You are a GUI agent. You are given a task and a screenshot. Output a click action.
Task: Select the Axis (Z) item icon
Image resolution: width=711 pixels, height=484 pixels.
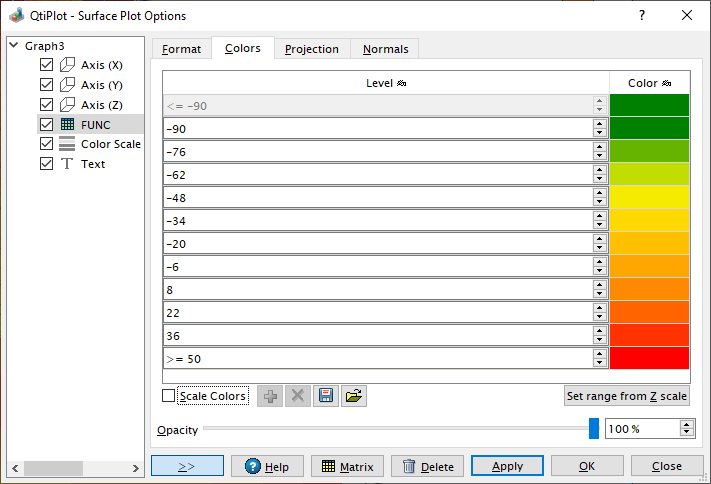point(67,104)
